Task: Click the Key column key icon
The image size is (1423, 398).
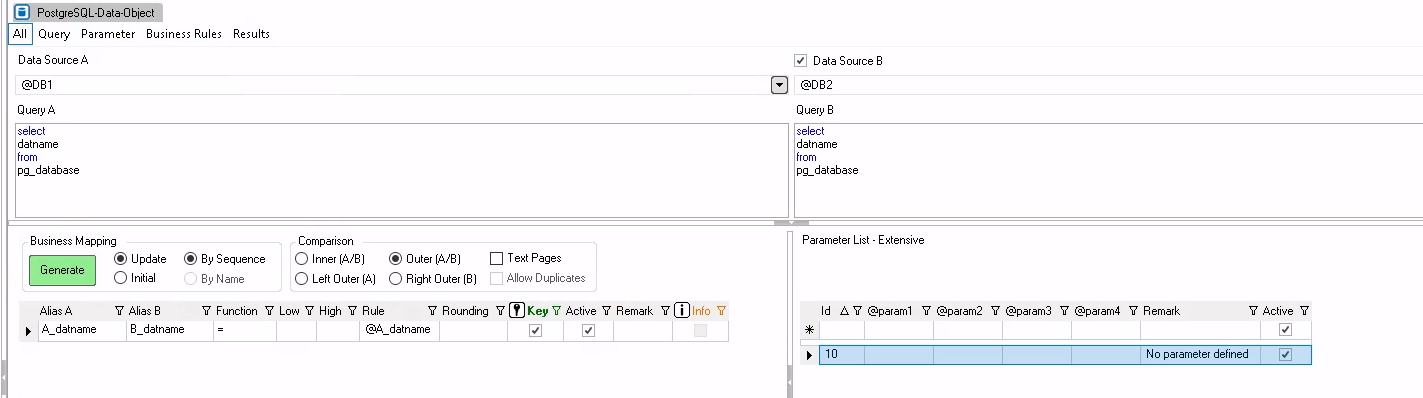Action: tap(517, 311)
